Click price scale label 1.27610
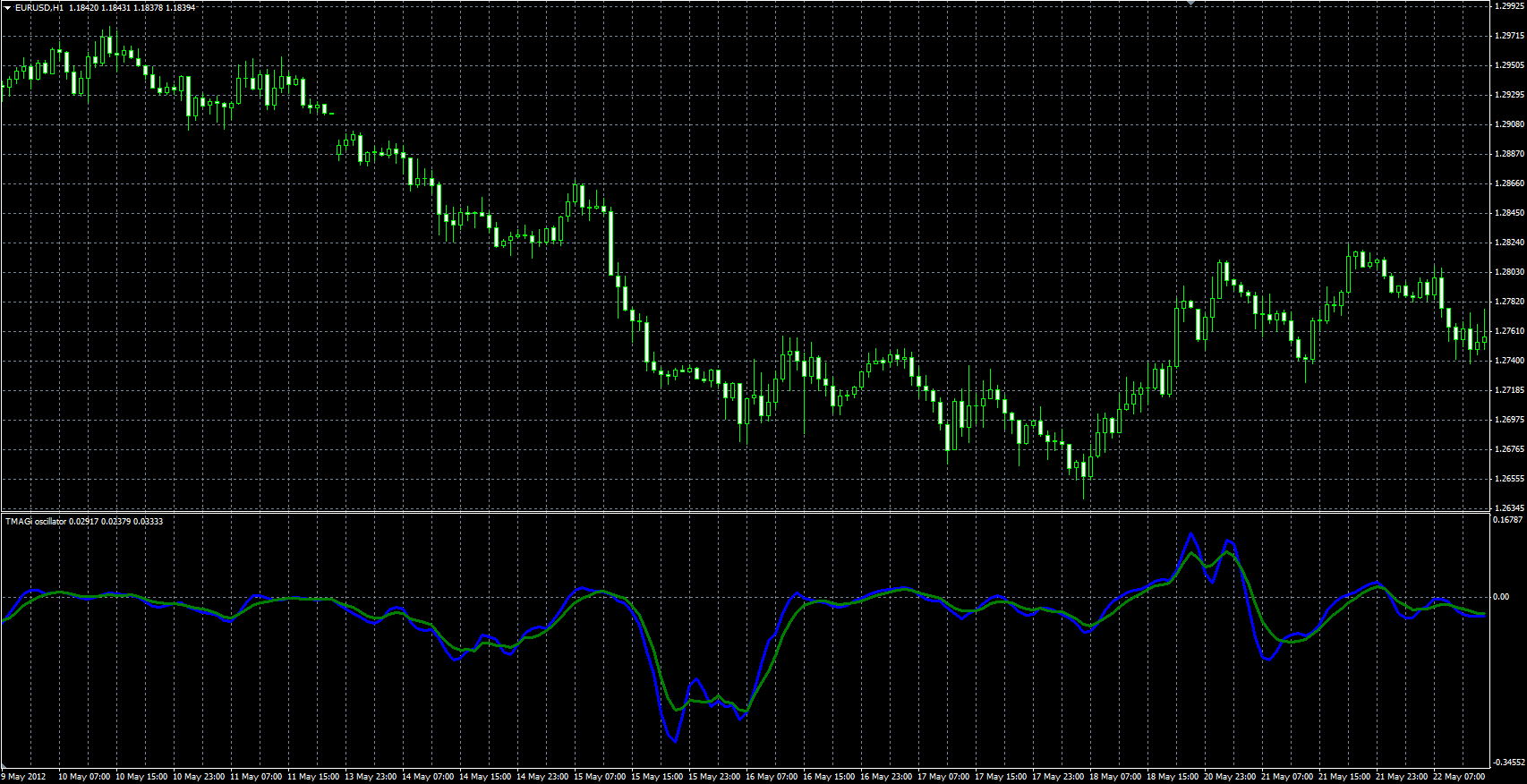 click(1509, 331)
